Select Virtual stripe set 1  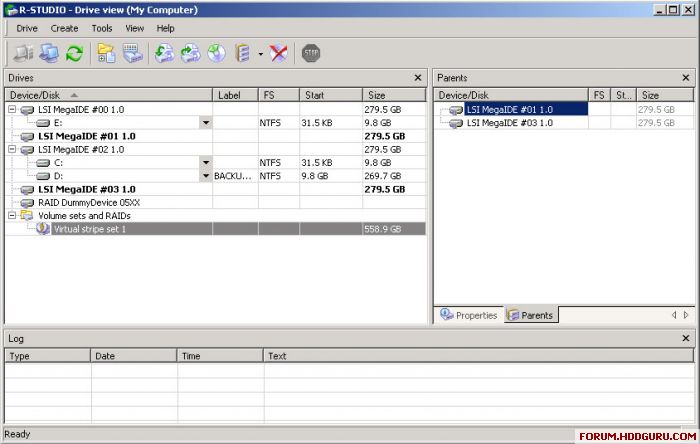point(89,229)
